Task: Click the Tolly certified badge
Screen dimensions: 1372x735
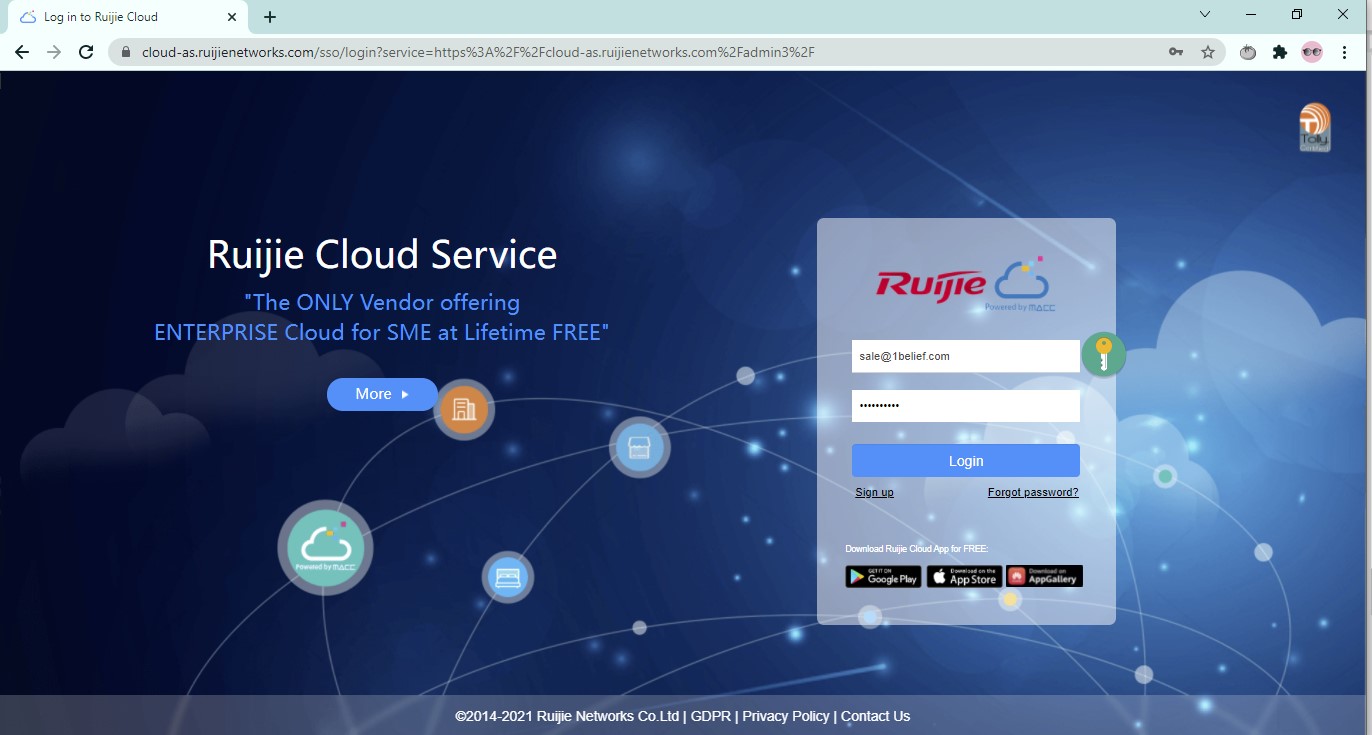Action: tap(1315, 128)
